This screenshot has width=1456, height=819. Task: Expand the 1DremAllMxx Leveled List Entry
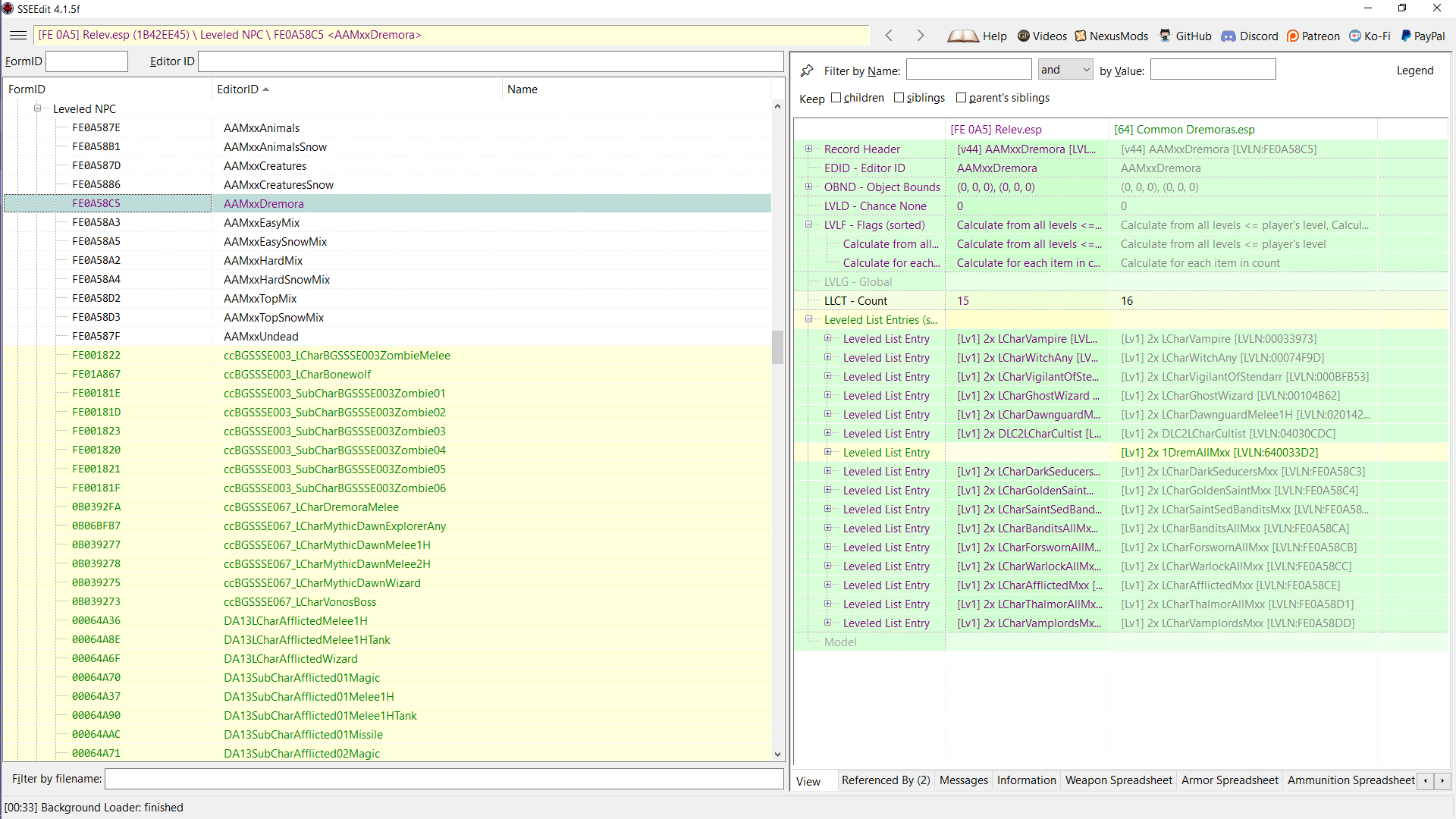[x=827, y=452]
